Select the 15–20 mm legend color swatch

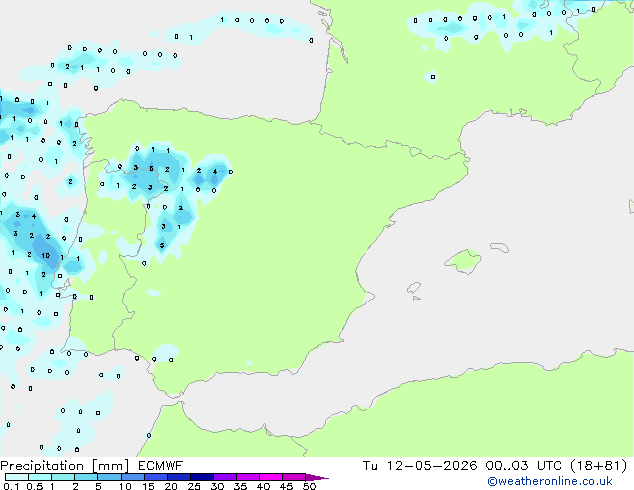click(x=155, y=477)
